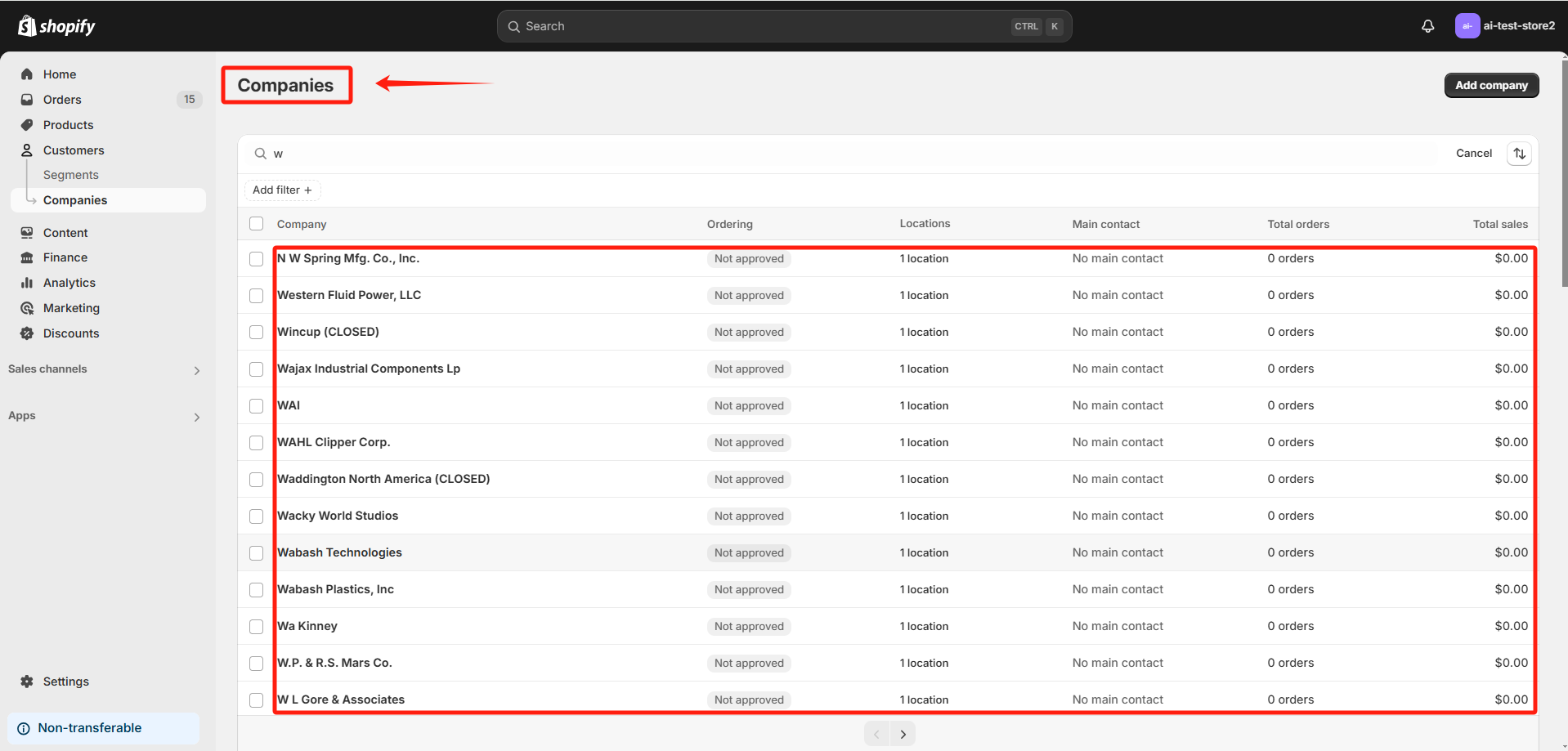The height and width of the screenshot is (751, 1568).
Task: Toggle the select-all companies checkbox
Action: 257,224
